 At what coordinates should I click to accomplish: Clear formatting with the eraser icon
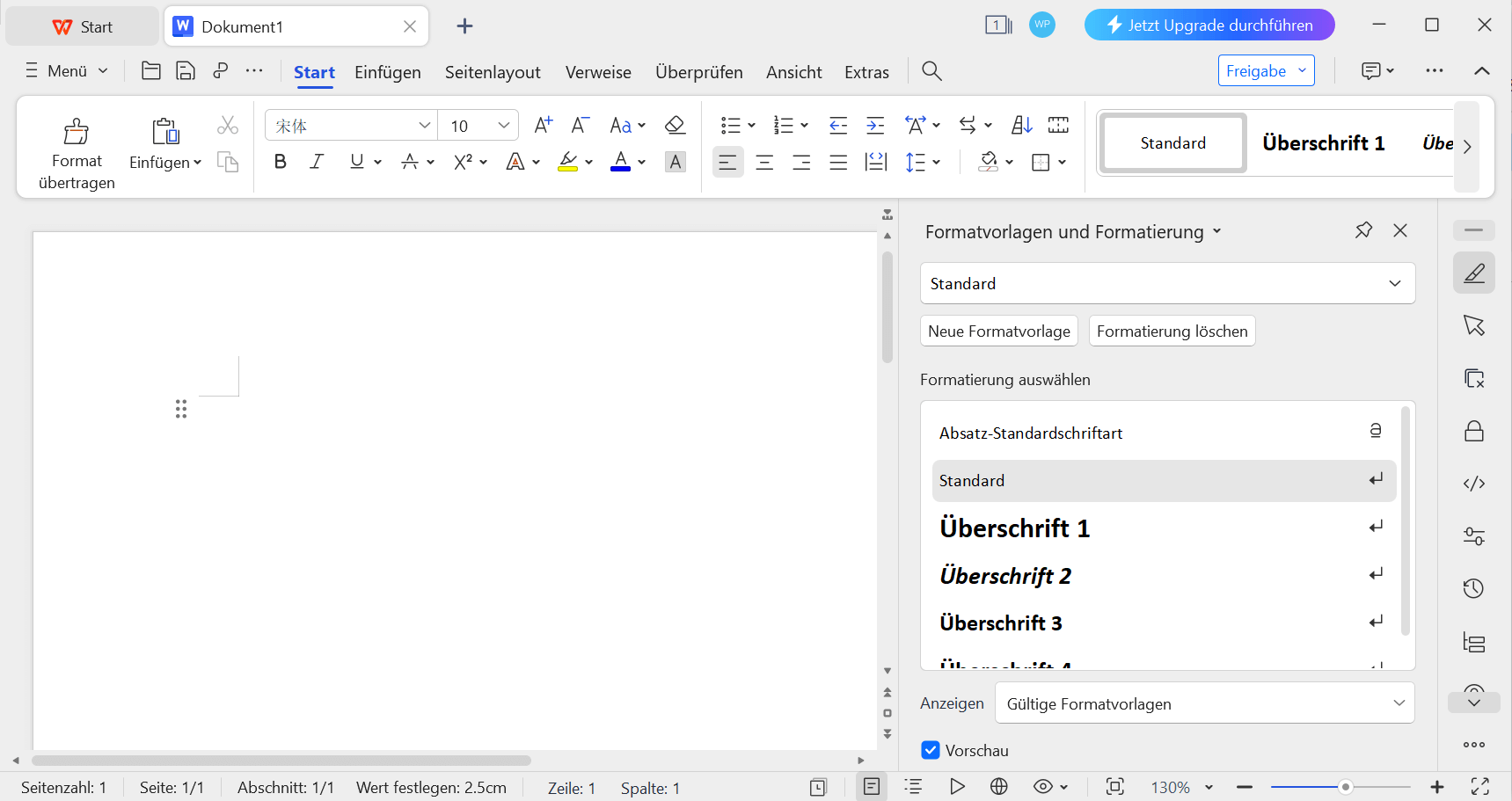coord(674,125)
